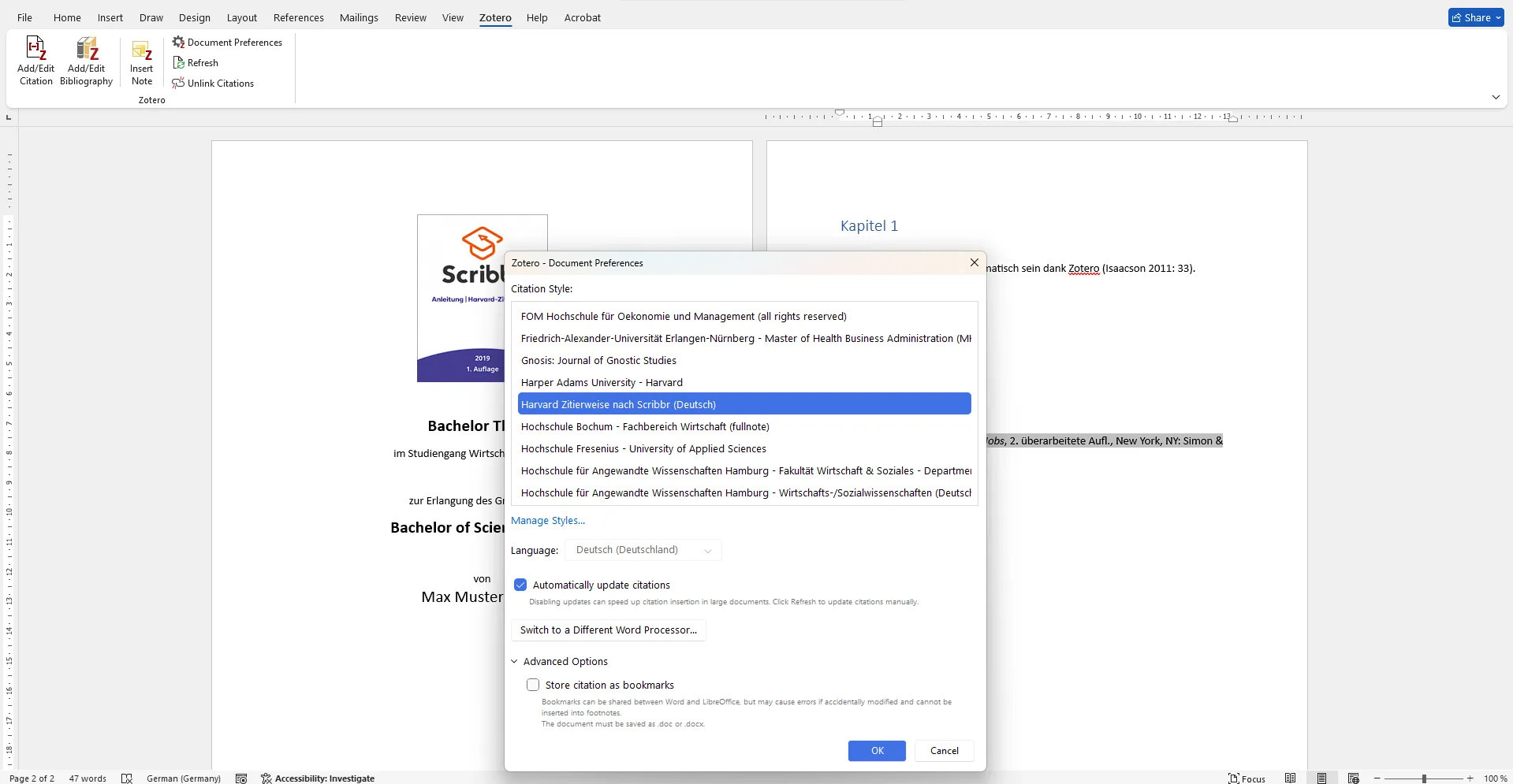Switch to the Insert tab
This screenshot has height=784, width=1513.
110,17
